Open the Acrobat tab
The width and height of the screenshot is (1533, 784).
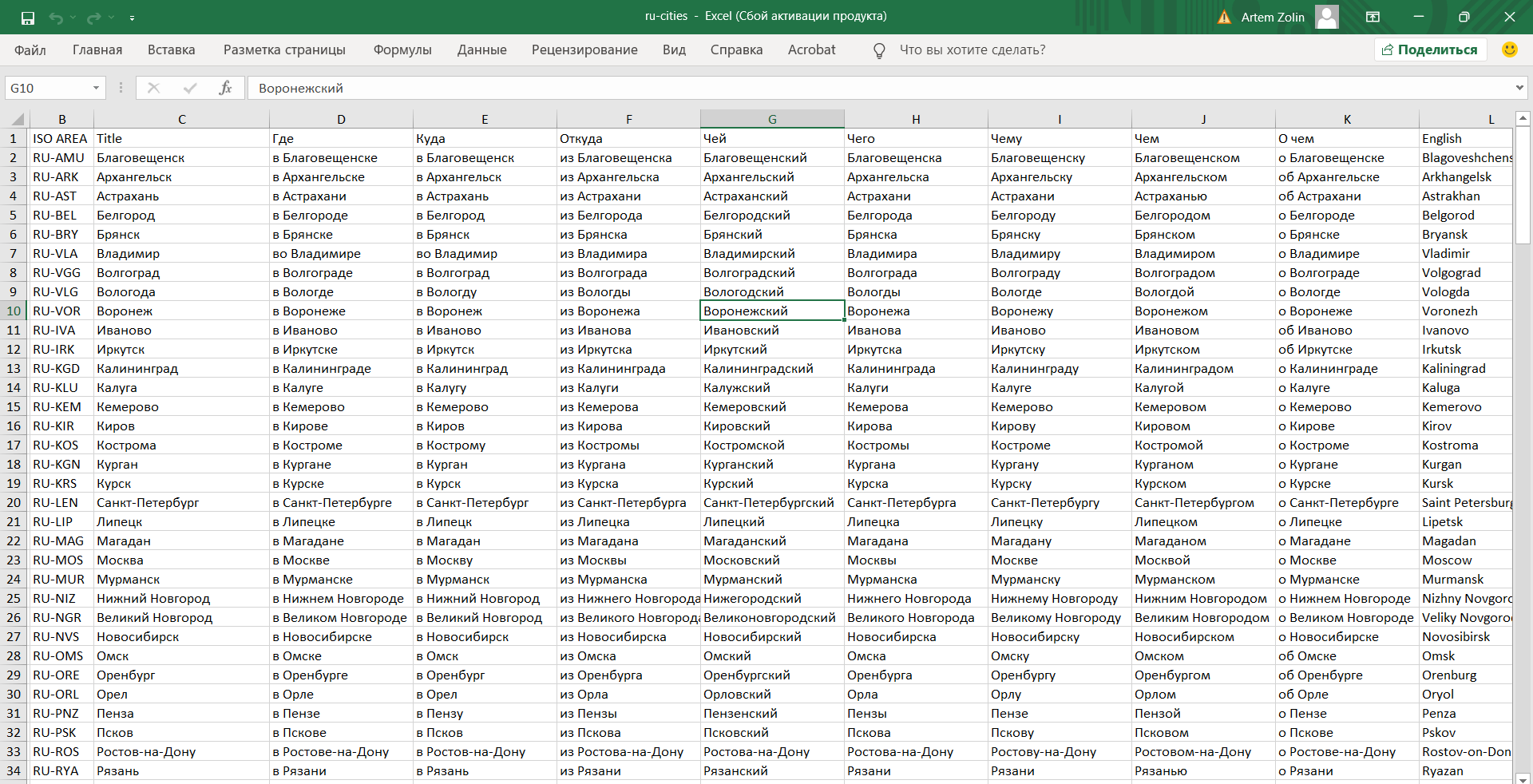812,49
